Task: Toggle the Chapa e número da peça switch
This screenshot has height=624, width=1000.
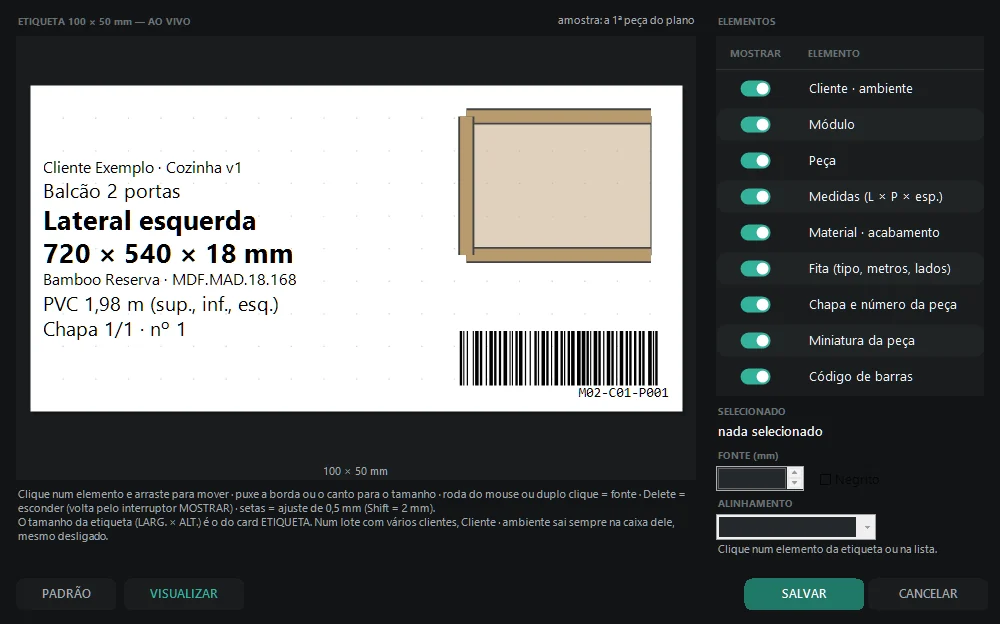Action: pos(755,304)
